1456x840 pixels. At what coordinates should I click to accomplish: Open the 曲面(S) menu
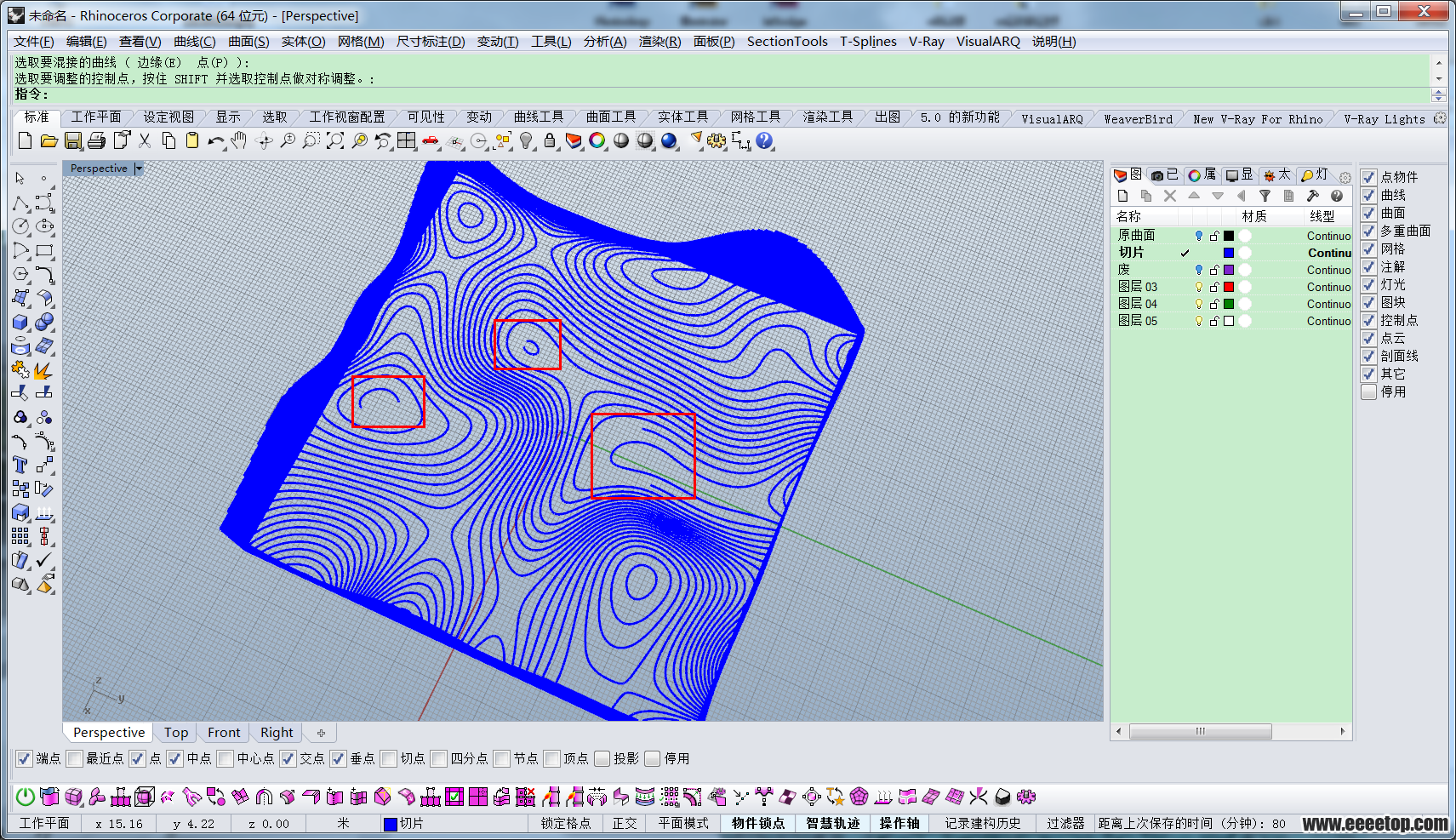pyautogui.click(x=248, y=41)
